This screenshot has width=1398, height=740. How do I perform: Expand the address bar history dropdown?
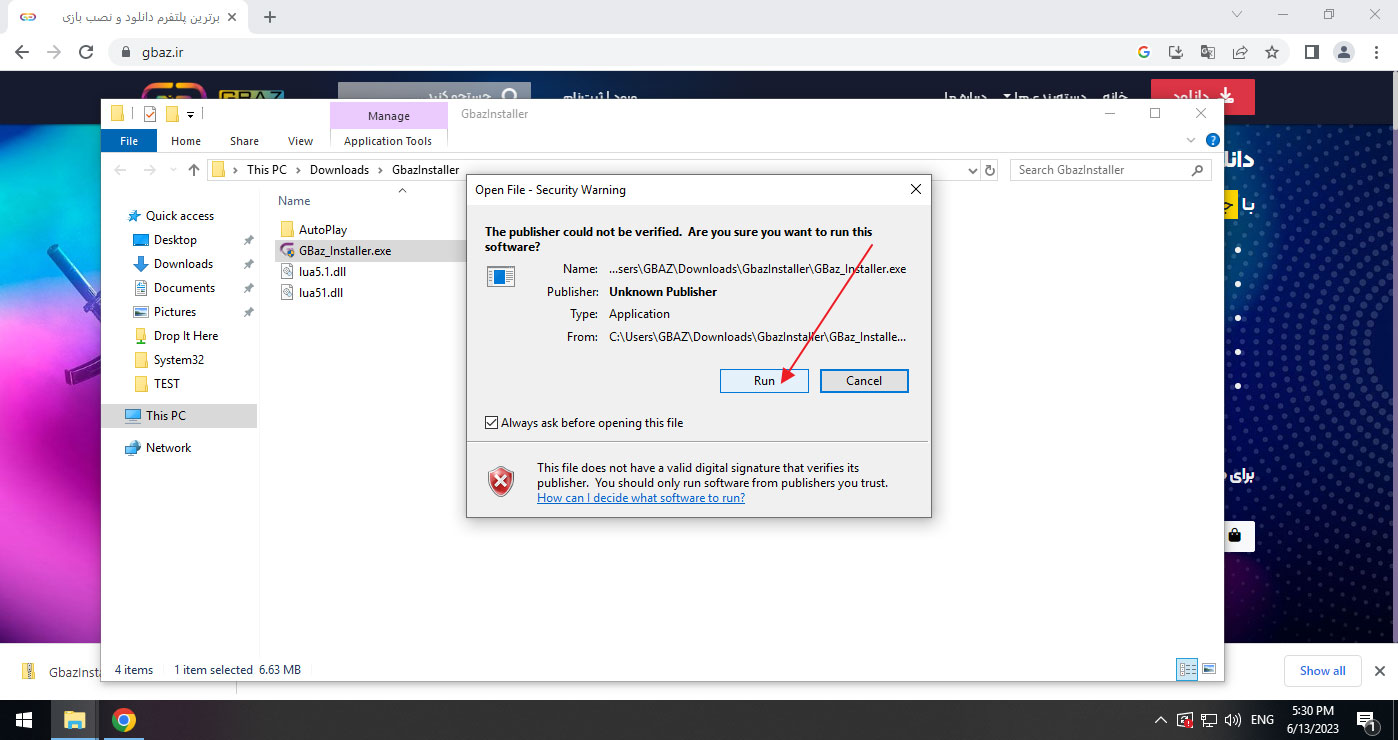[973, 170]
